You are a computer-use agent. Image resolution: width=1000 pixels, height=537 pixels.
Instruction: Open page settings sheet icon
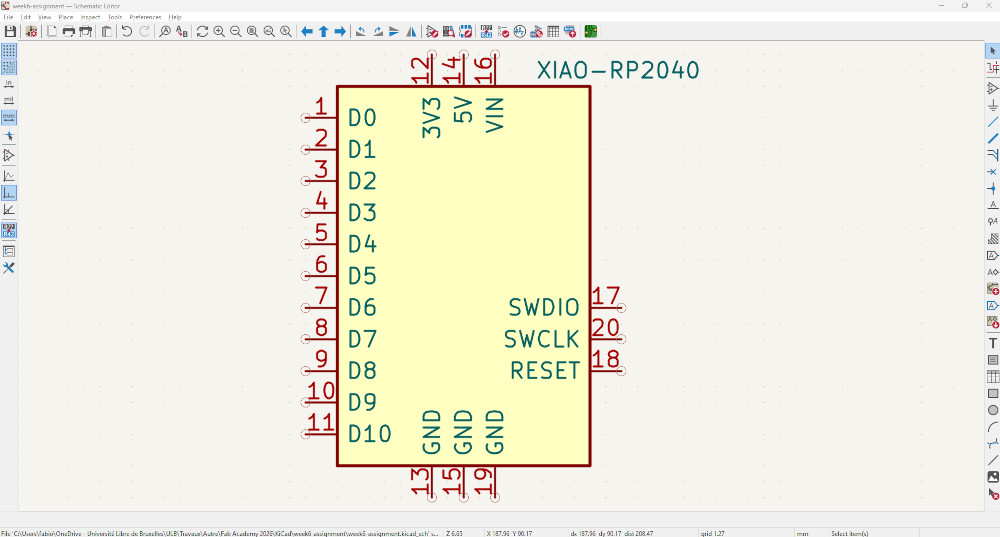(52, 31)
